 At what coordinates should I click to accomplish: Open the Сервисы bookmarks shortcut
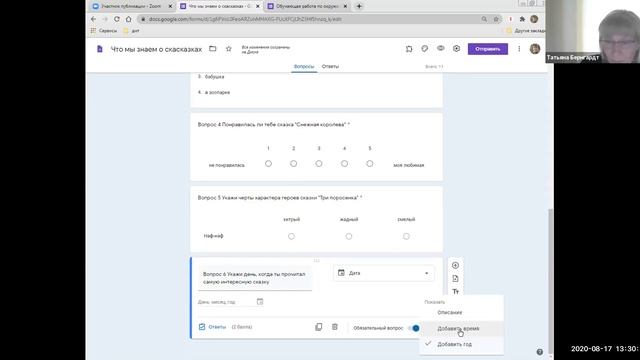104,31
